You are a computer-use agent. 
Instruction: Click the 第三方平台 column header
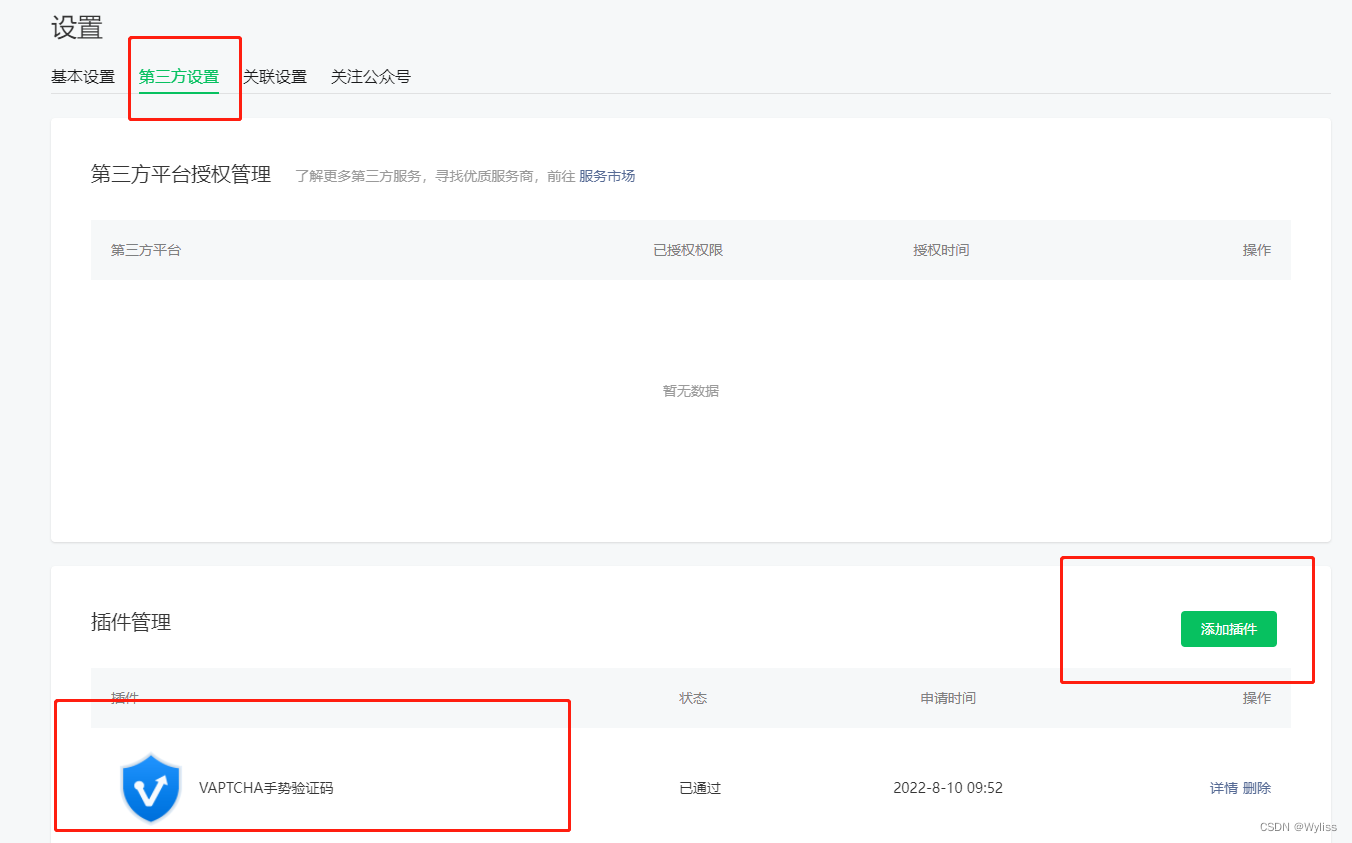click(146, 250)
